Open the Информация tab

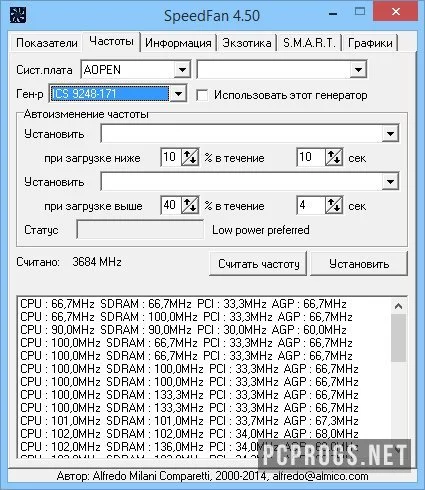pyautogui.click(x=178, y=43)
